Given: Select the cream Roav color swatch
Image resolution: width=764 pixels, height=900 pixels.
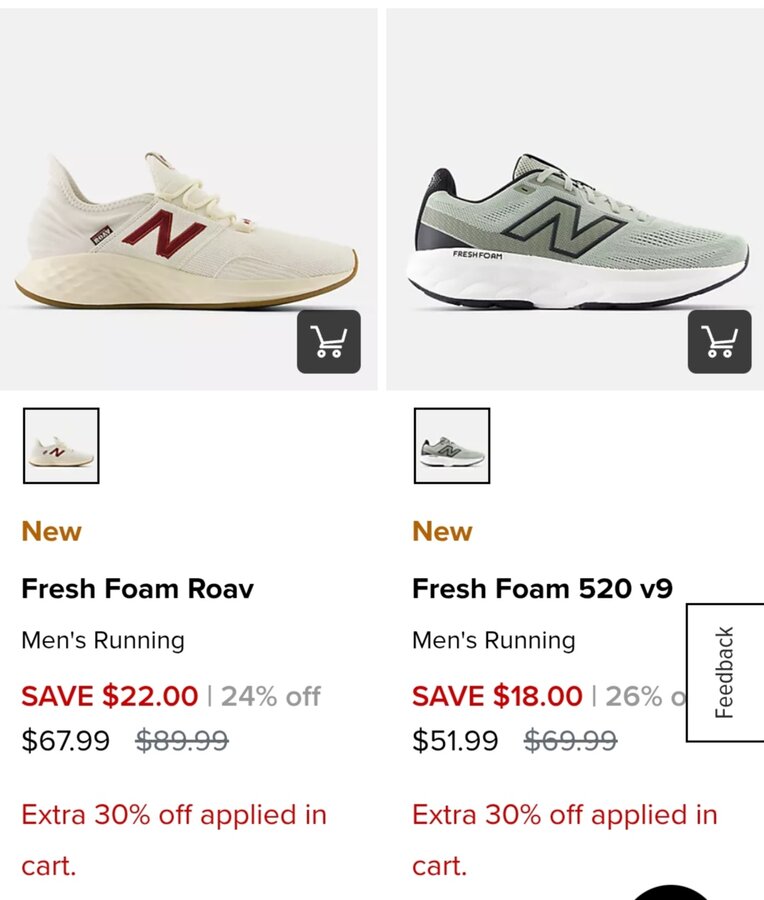Looking at the screenshot, I should [x=61, y=446].
